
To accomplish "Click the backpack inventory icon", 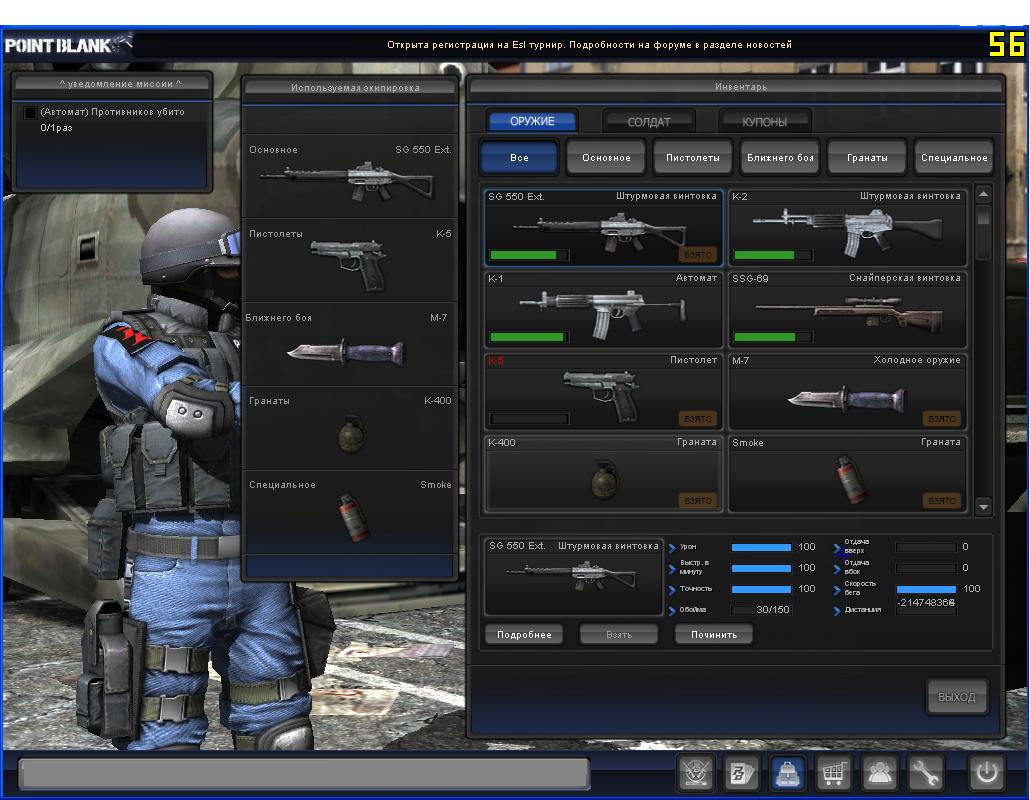I will [788, 773].
